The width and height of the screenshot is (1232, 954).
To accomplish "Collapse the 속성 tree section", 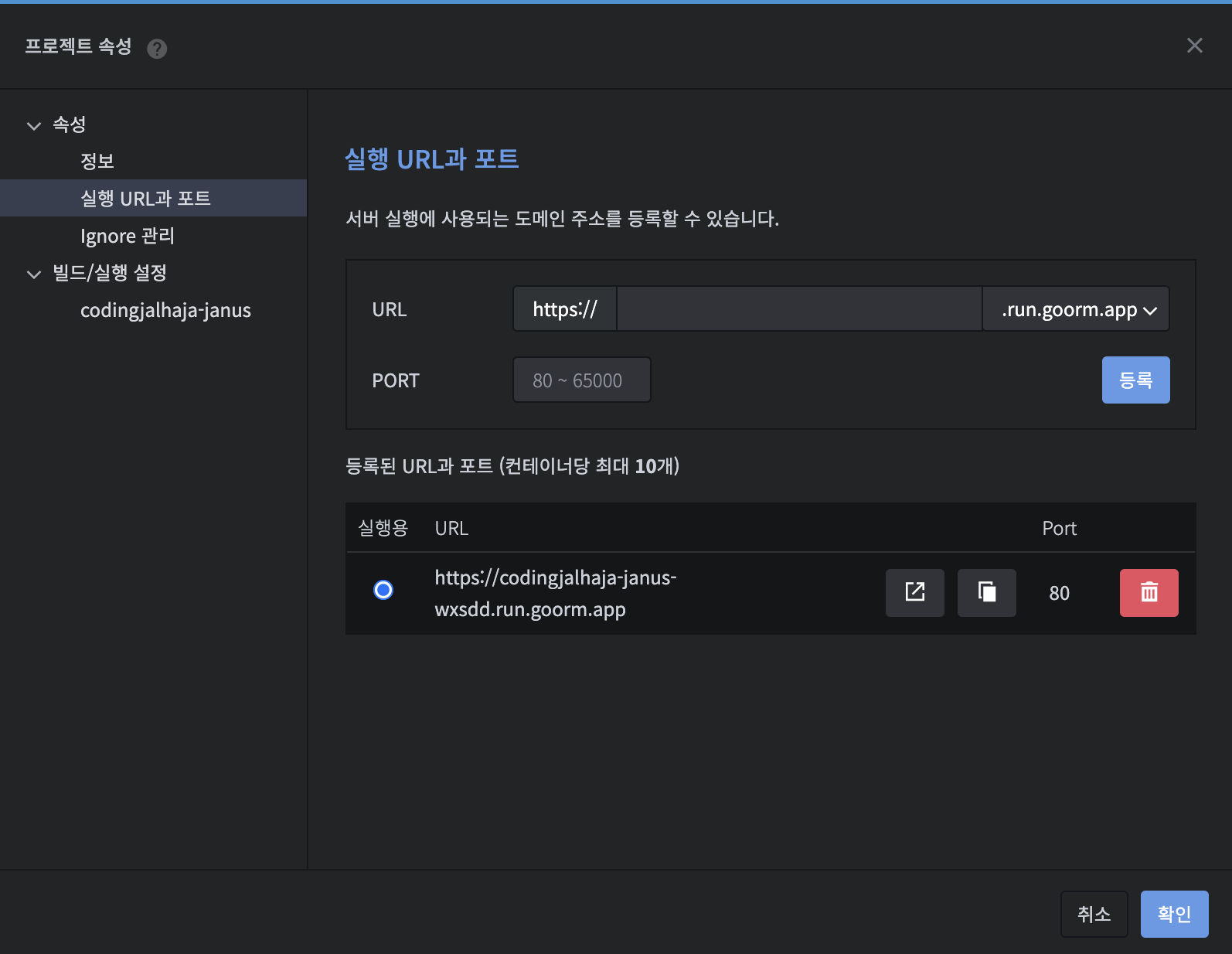I will [x=34, y=125].
